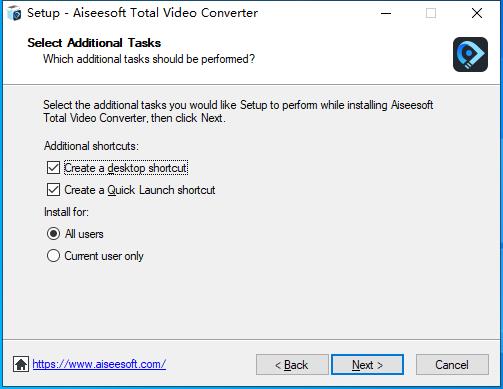Cancel the setup wizard

point(452,365)
